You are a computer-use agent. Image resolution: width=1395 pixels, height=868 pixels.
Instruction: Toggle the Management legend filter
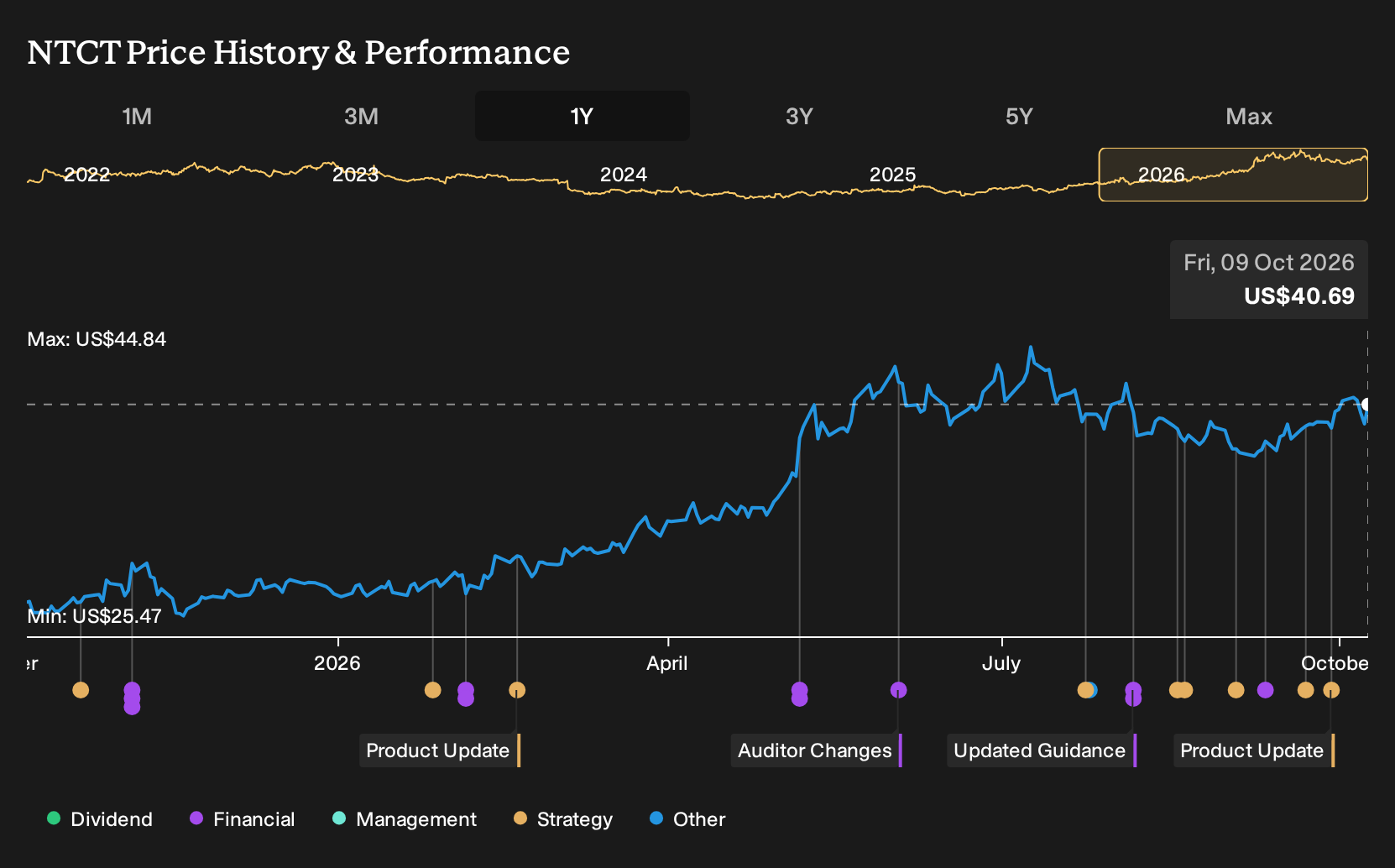pos(405,819)
